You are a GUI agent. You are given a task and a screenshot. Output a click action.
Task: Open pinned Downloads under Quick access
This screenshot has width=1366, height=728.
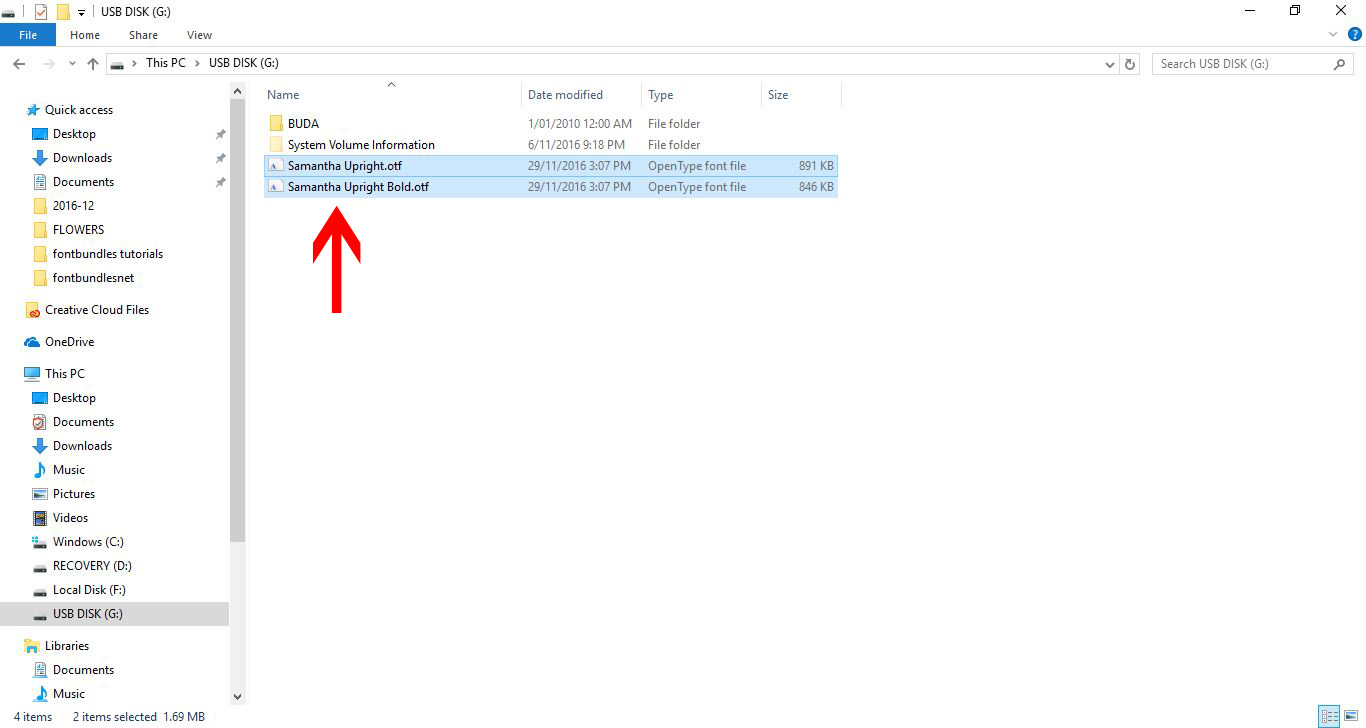point(82,158)
